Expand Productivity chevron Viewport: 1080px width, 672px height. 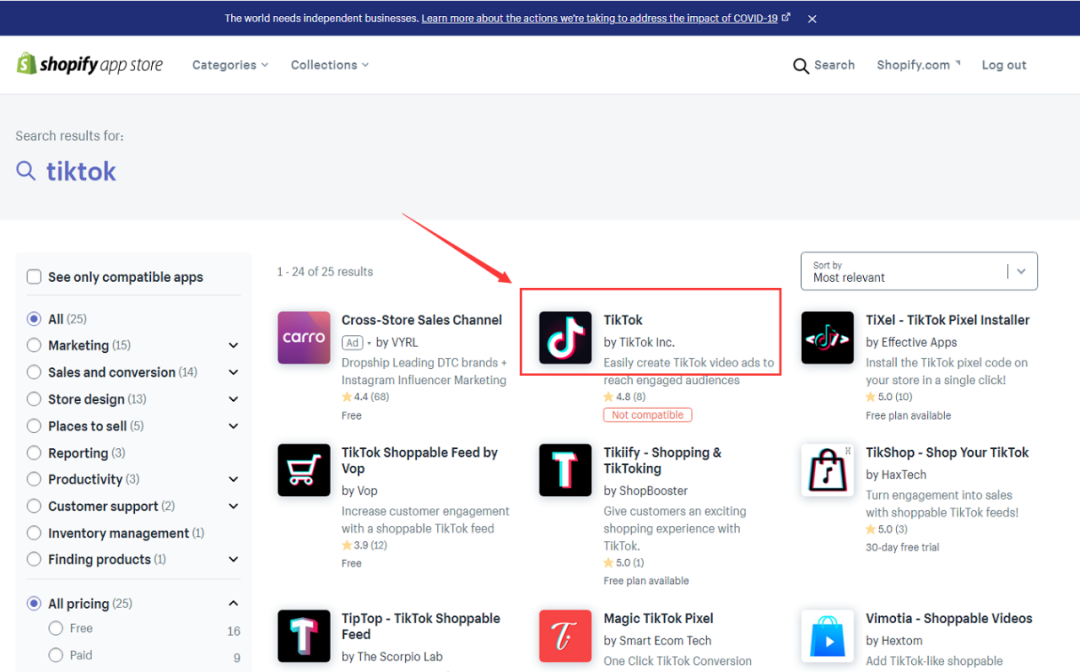coord(233,479)
